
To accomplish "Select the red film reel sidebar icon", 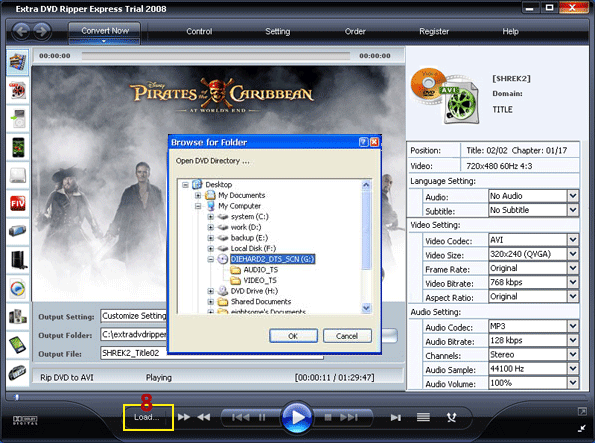I will click(x=17, y=90).
